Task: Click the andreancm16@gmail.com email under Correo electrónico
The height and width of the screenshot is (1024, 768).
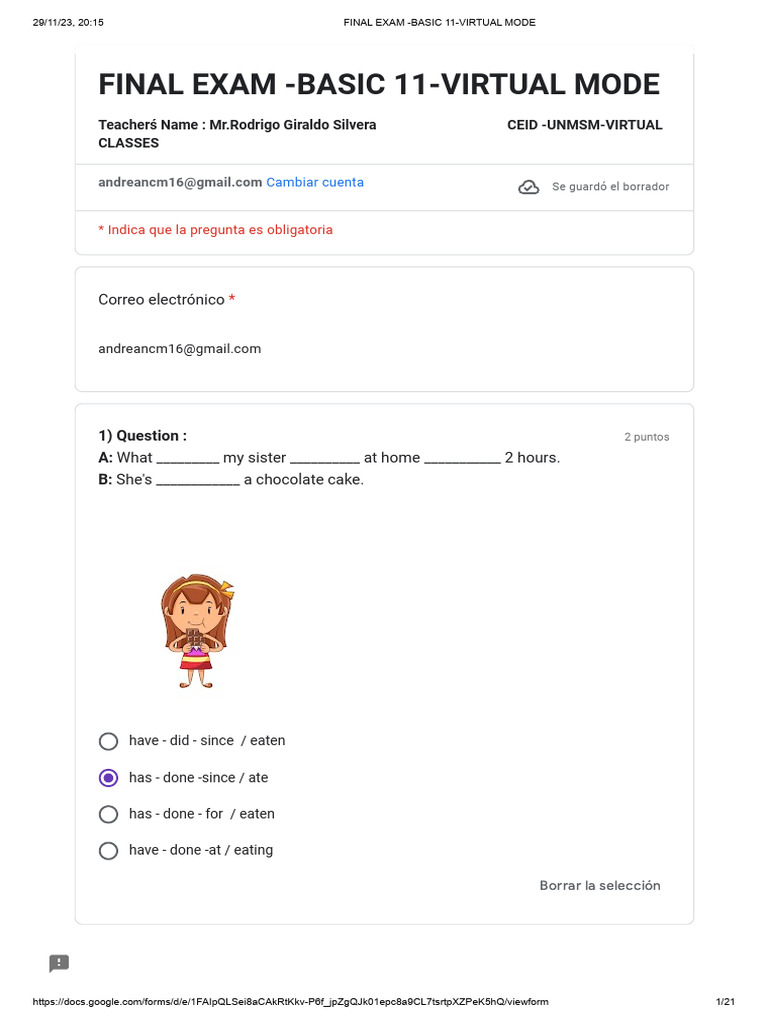Action: pos(179,349)
